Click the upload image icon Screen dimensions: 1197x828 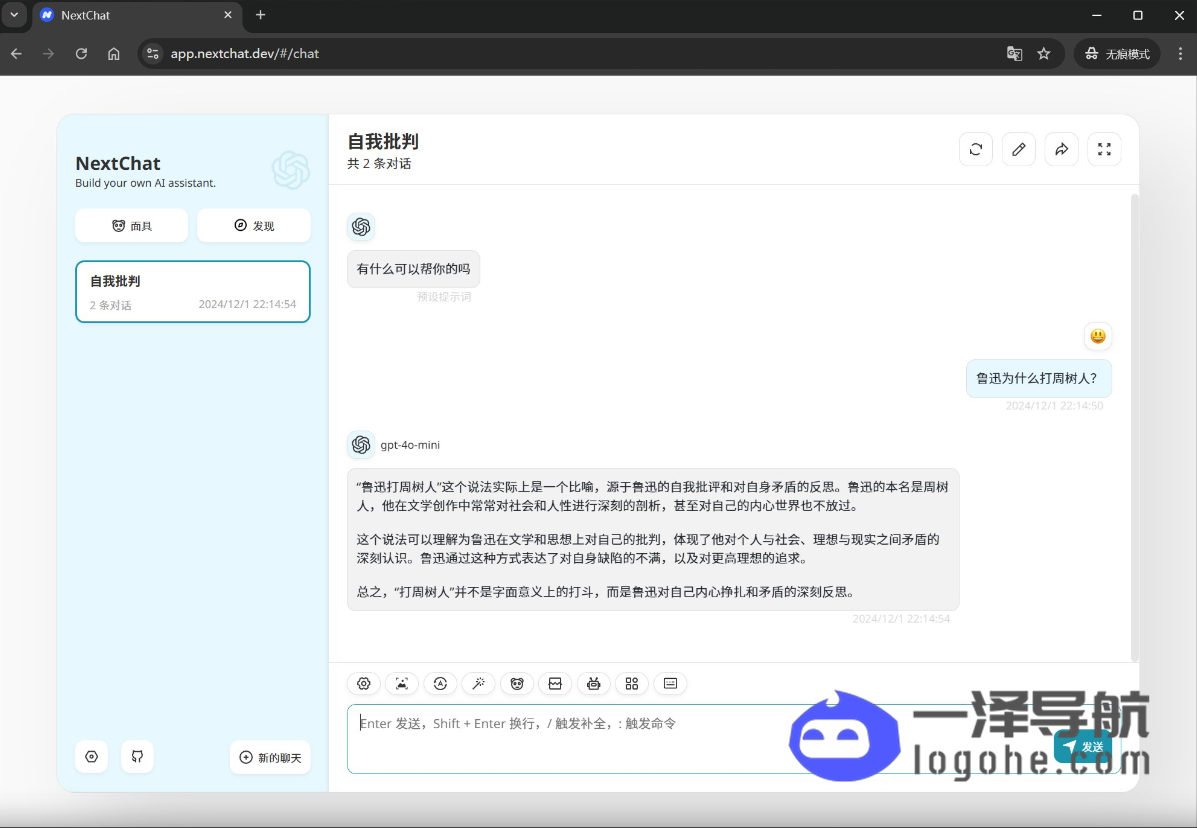pyautogui.click(x=402, y=684)
